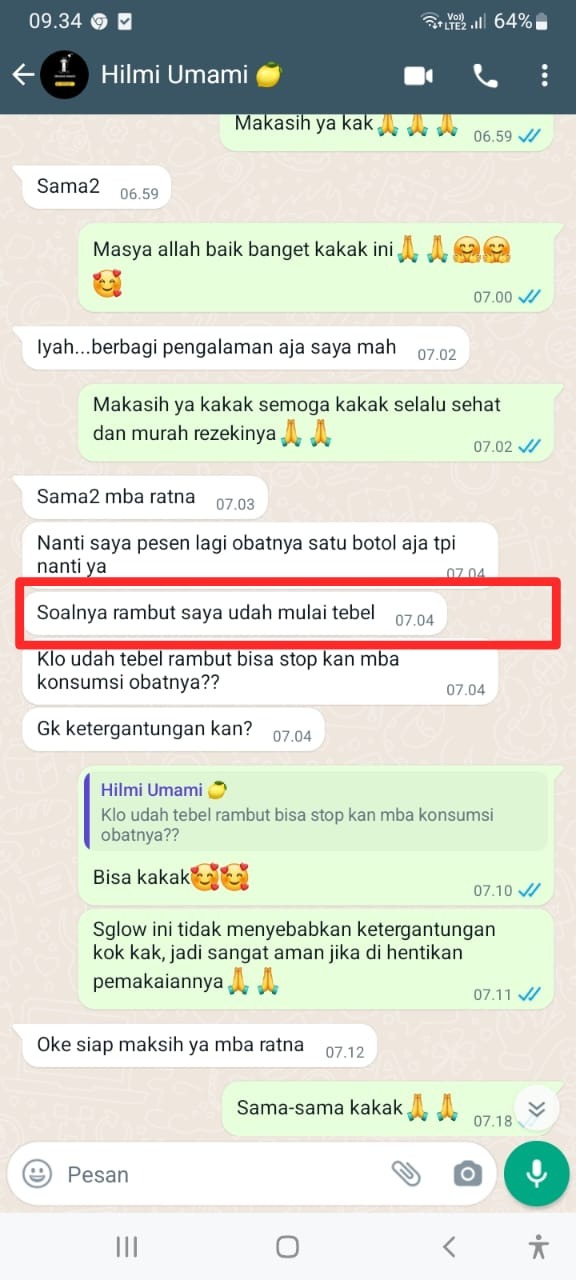
Task: Open the accessibility shortcut icon in navigation bar
Action: [x=538, y=1246]
